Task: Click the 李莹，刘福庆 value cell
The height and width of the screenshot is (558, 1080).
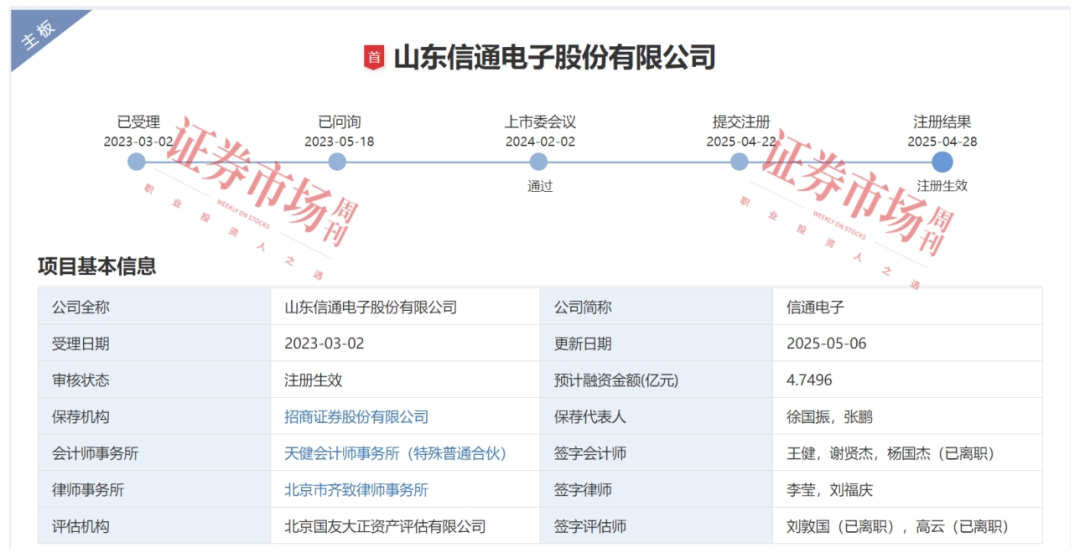Action: click(908, 490)
